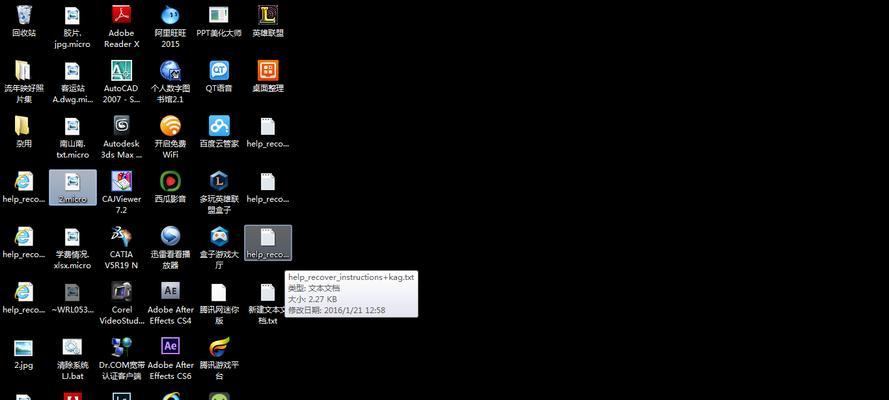The image size is (889, 400).
Task: Open 迅雷看看播放器 shortcut
Action: point(170,248)
